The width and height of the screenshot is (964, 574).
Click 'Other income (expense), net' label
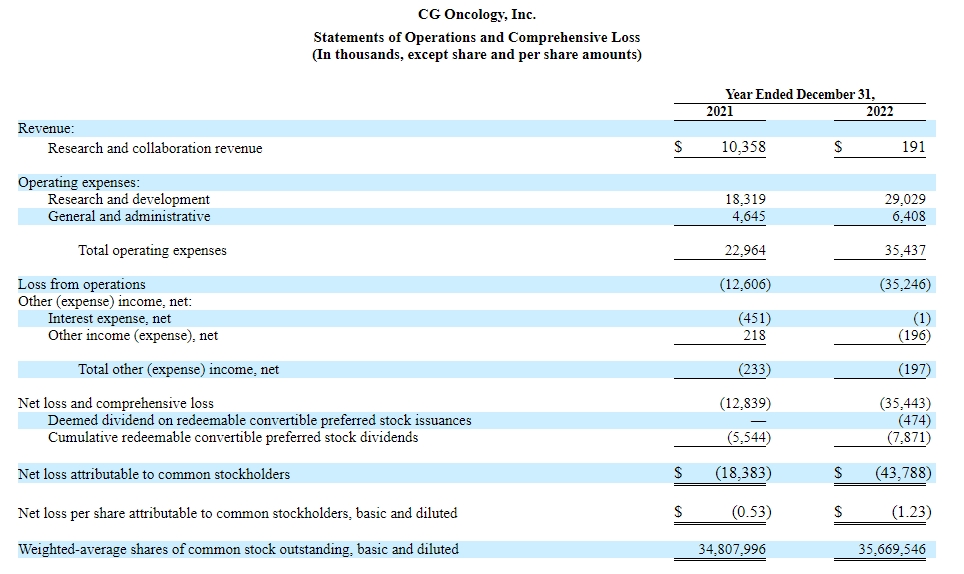133,336
